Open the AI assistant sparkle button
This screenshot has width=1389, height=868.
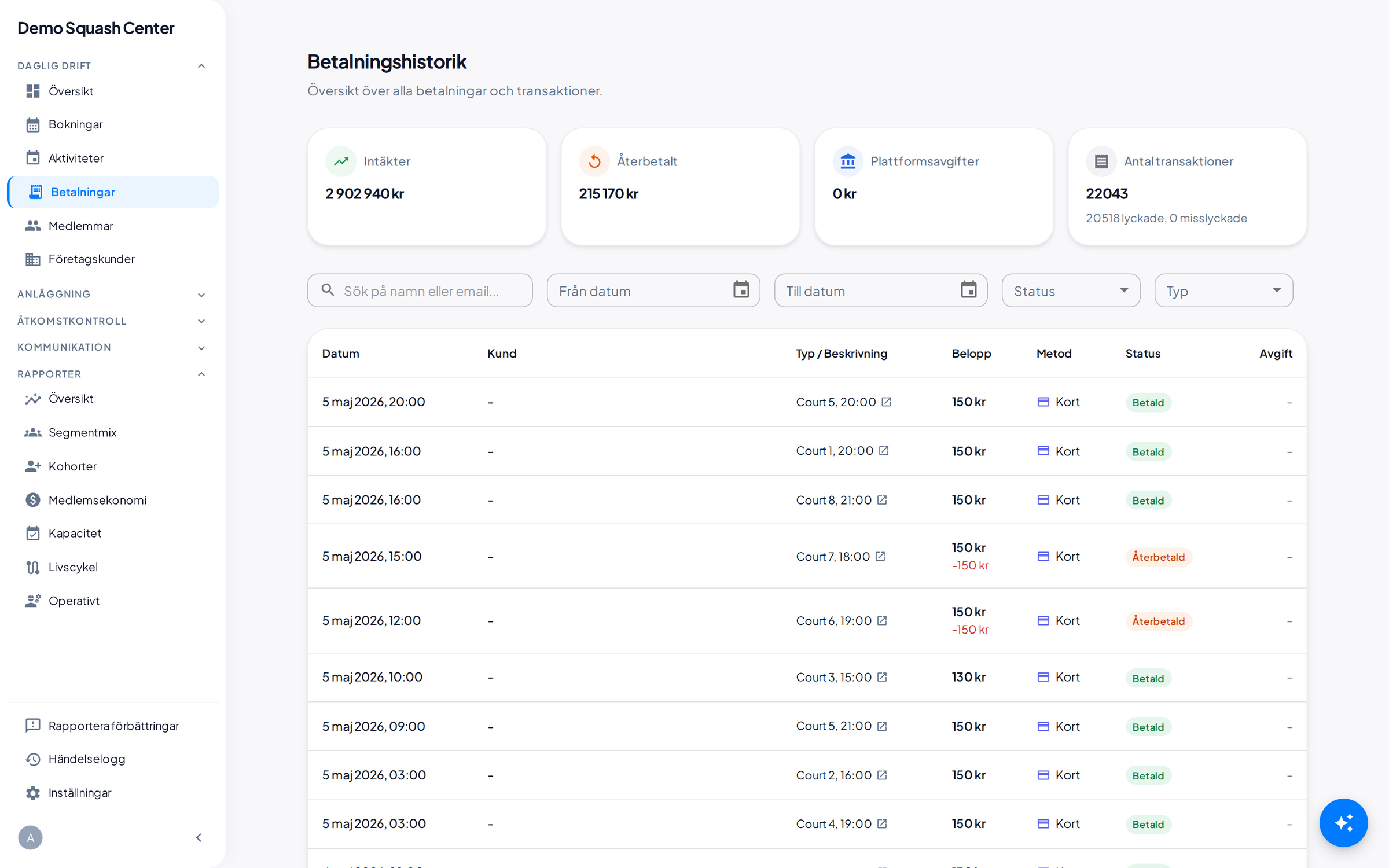(1343, 822)
